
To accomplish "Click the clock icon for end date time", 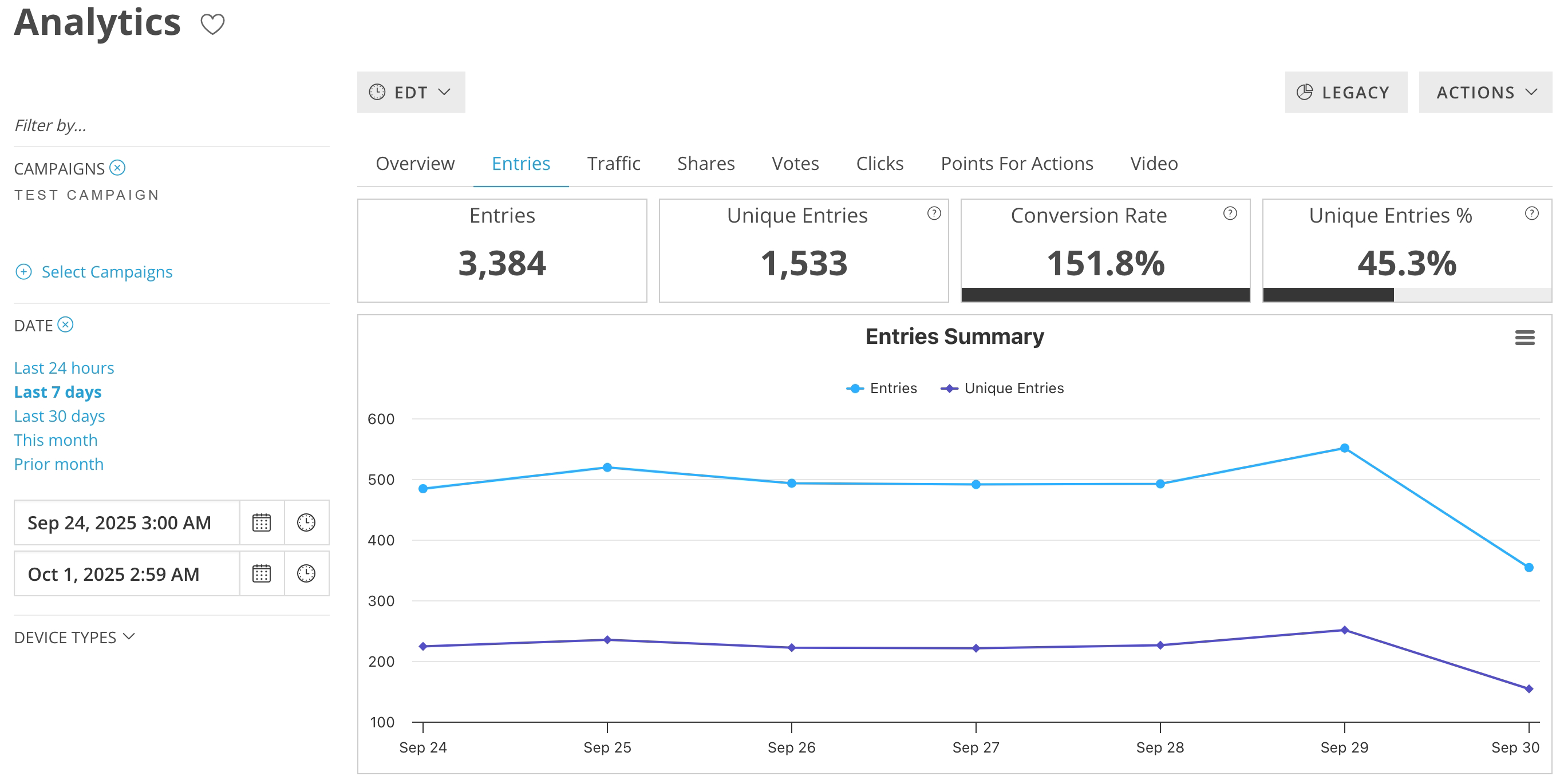I will click(306, 573).
